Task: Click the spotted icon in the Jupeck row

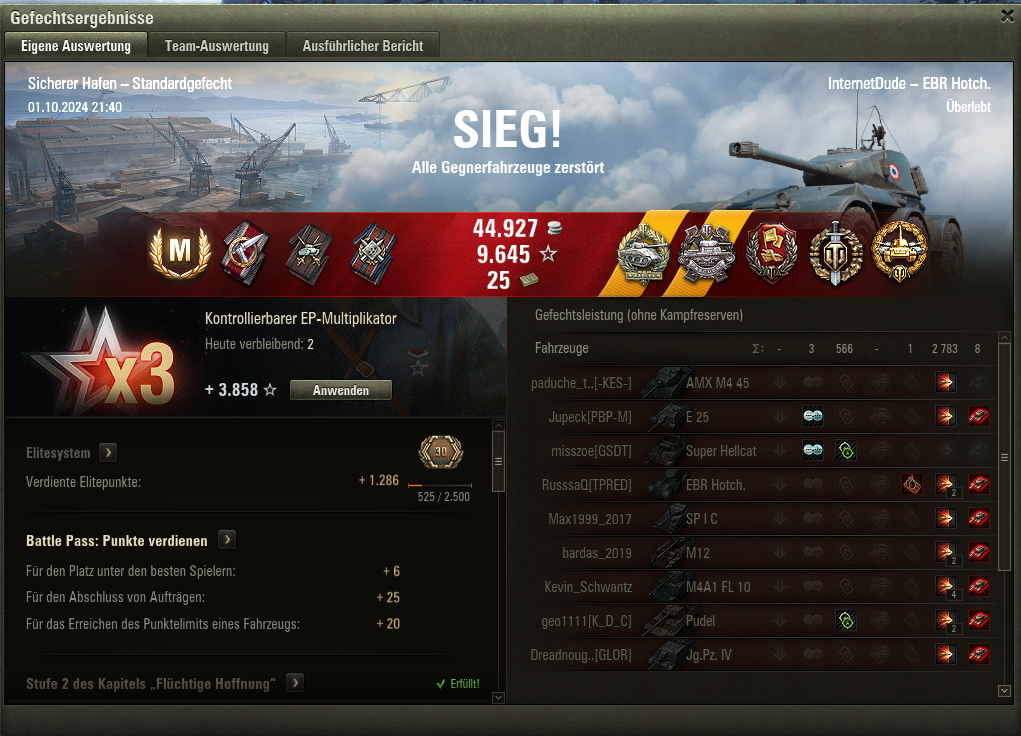Action: coord(813,416)
